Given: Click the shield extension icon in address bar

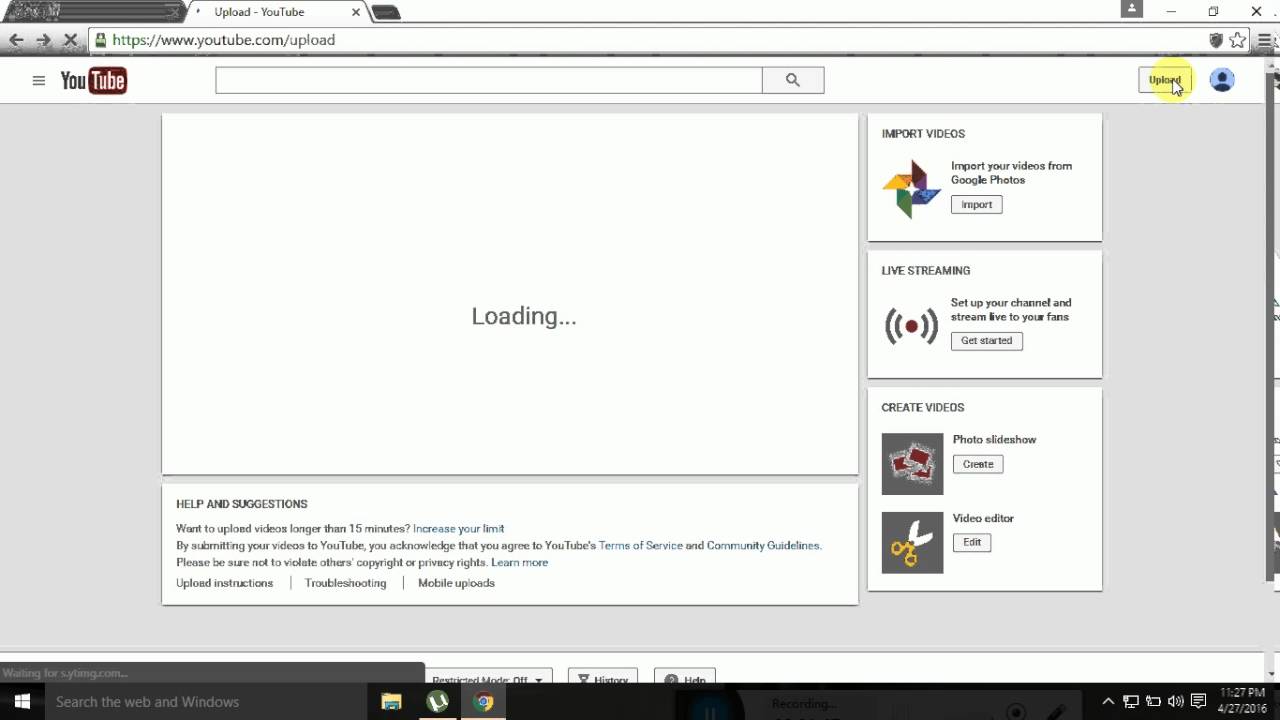Looking at the screenshot, I should [1216, 40].
